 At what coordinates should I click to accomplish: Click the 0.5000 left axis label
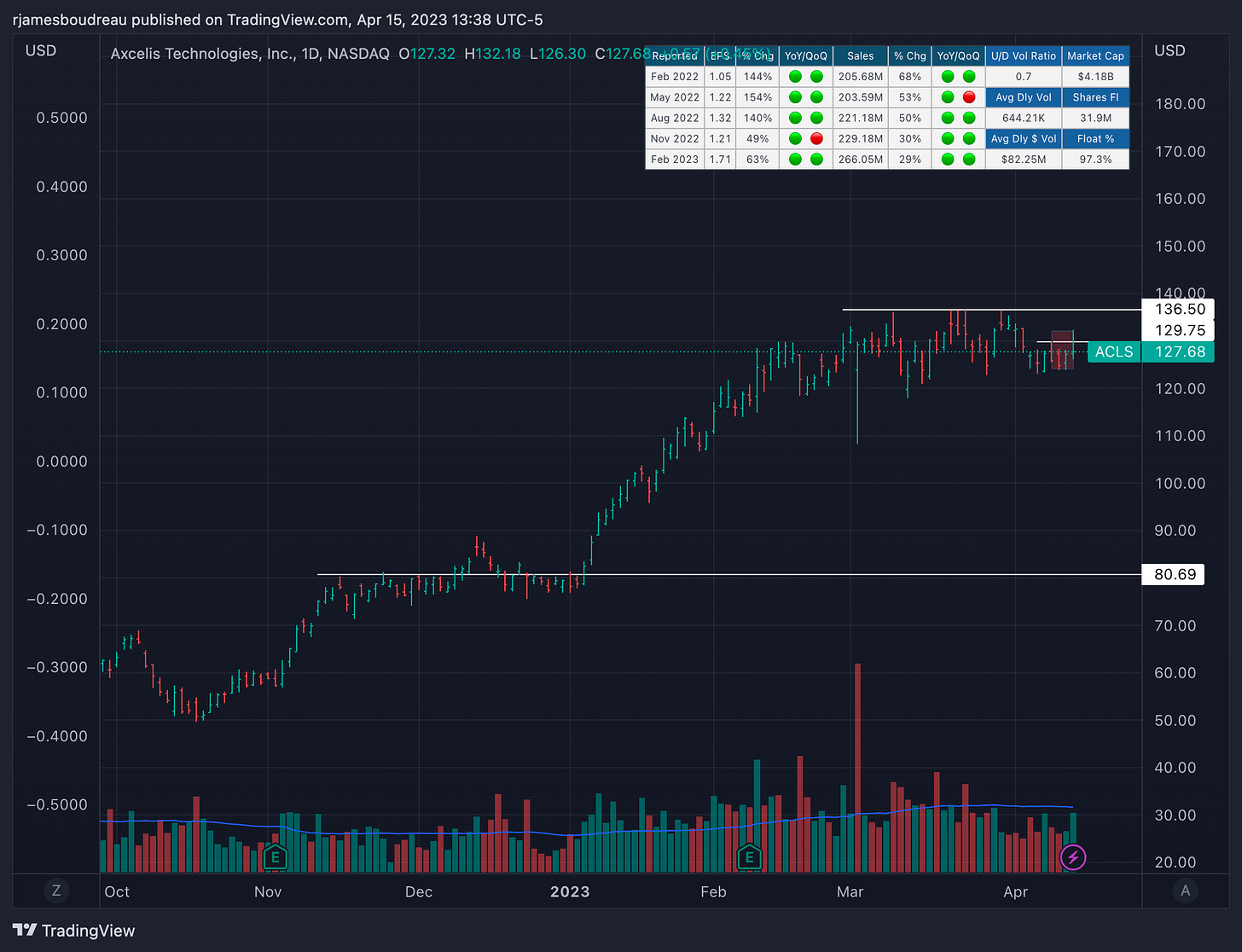coord(61,118)
